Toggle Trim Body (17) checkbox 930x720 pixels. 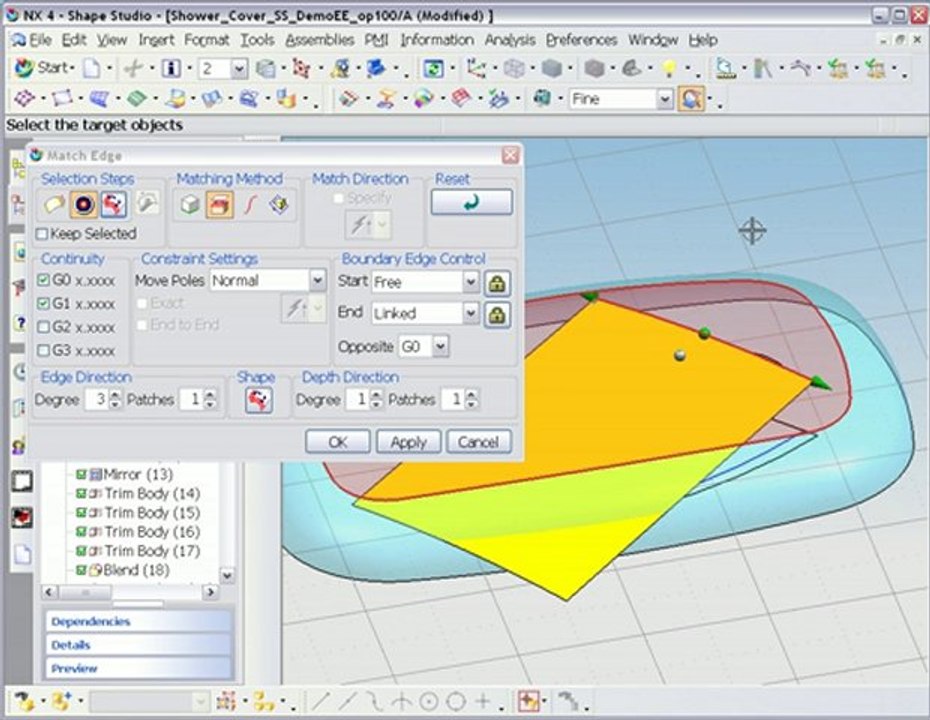click(x=81, y=551)
